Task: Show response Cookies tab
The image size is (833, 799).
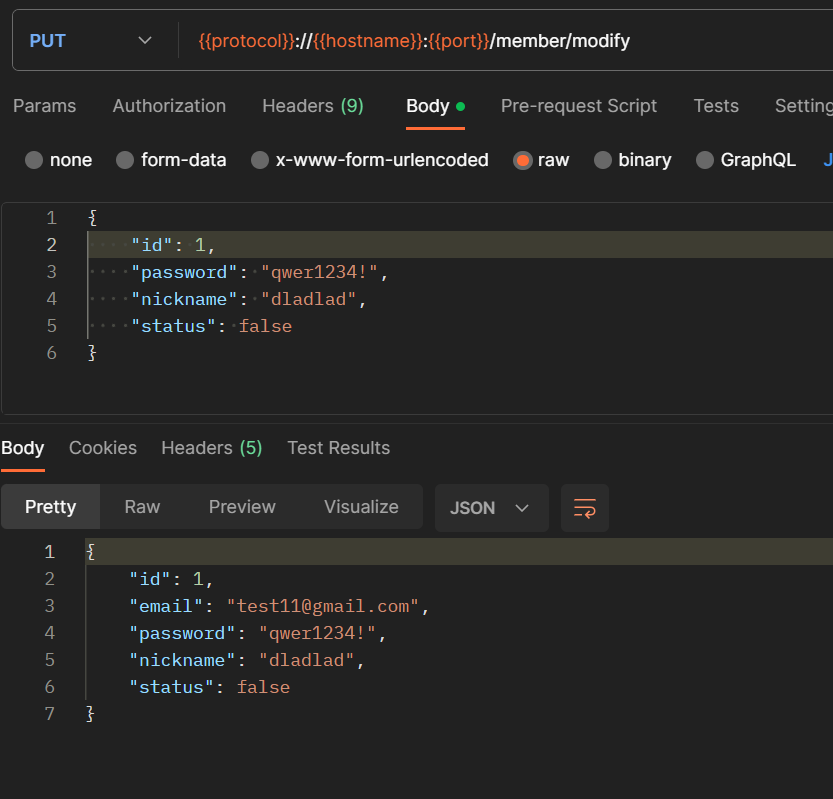Action: [x=103, y=448]
